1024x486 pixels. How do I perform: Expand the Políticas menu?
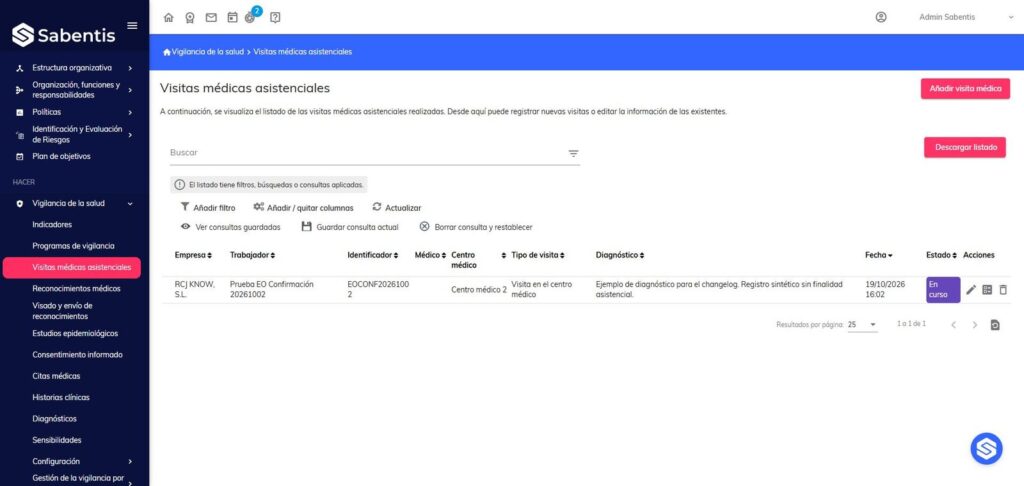tap(74, 112)
